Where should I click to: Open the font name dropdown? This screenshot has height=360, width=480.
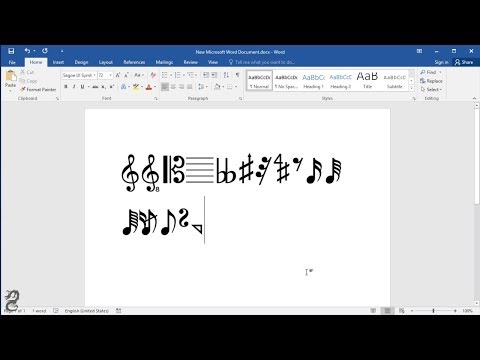pos(94,75)
